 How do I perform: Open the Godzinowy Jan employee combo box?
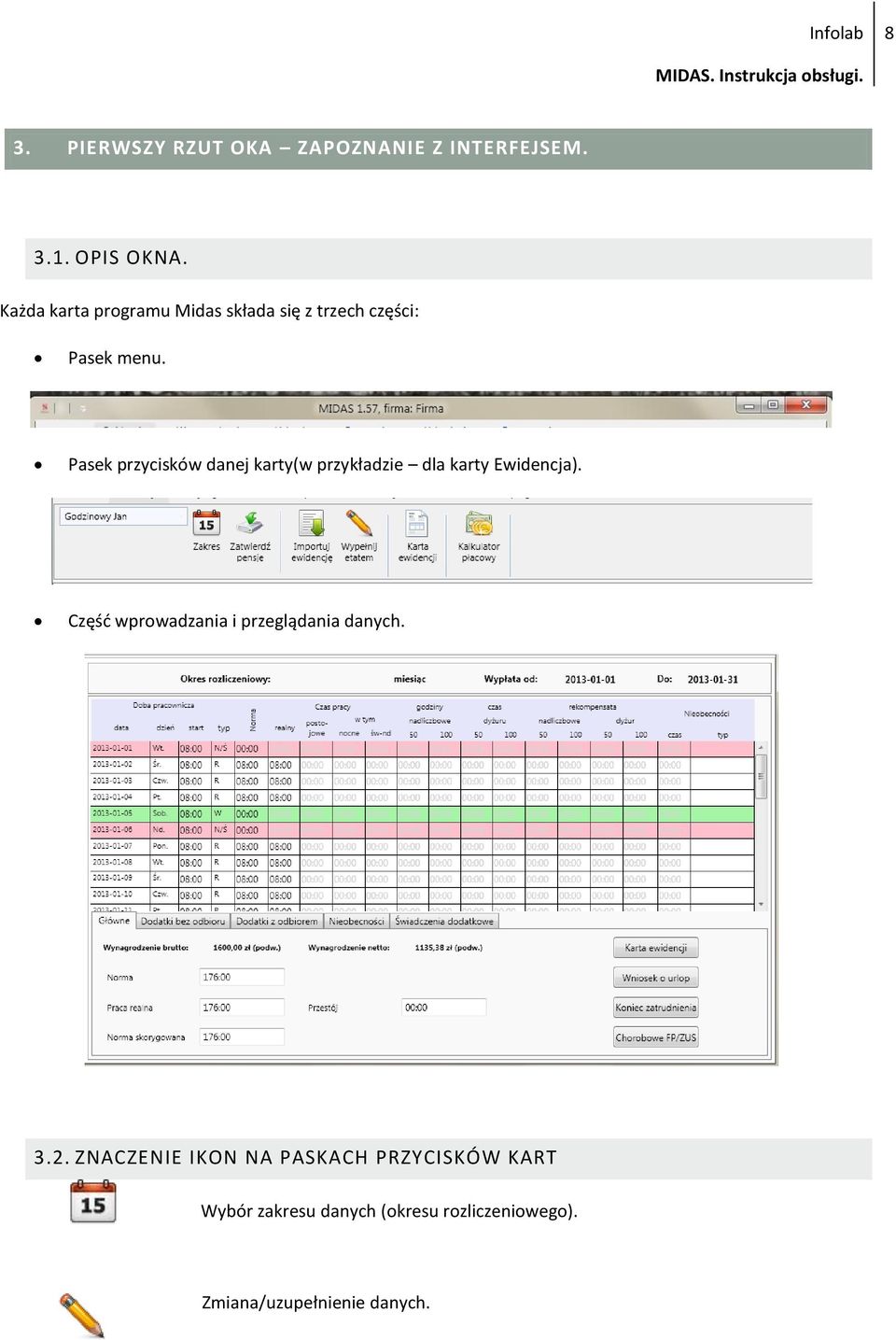tap(123, 516)
